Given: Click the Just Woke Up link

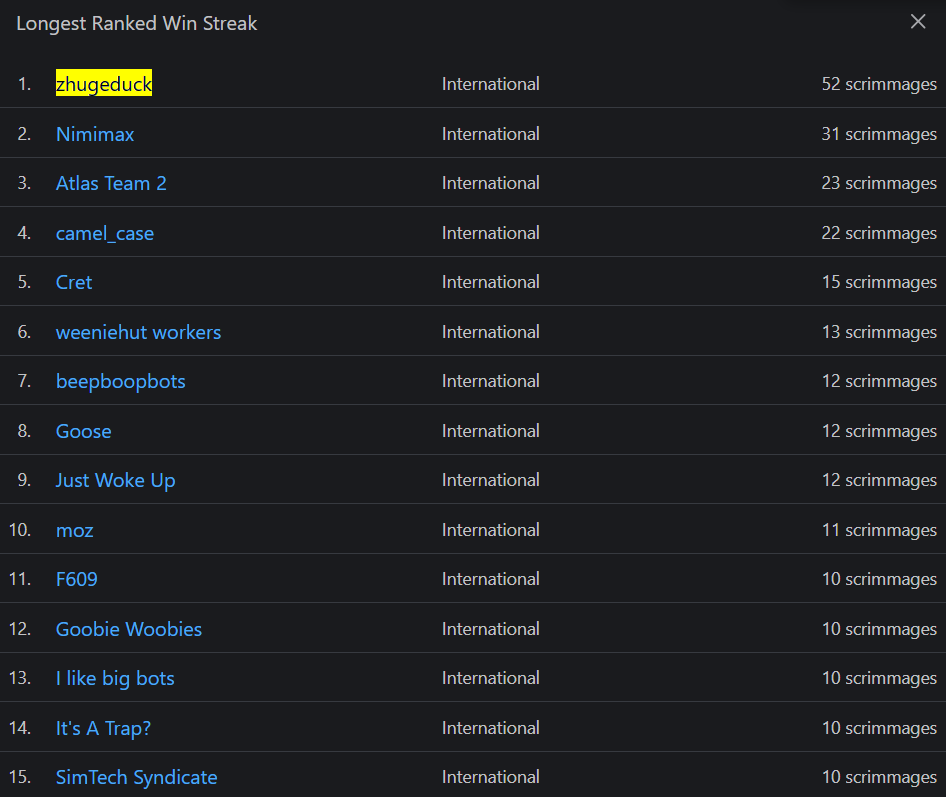Looking at the screenshot, I should (x=115, y=480).
